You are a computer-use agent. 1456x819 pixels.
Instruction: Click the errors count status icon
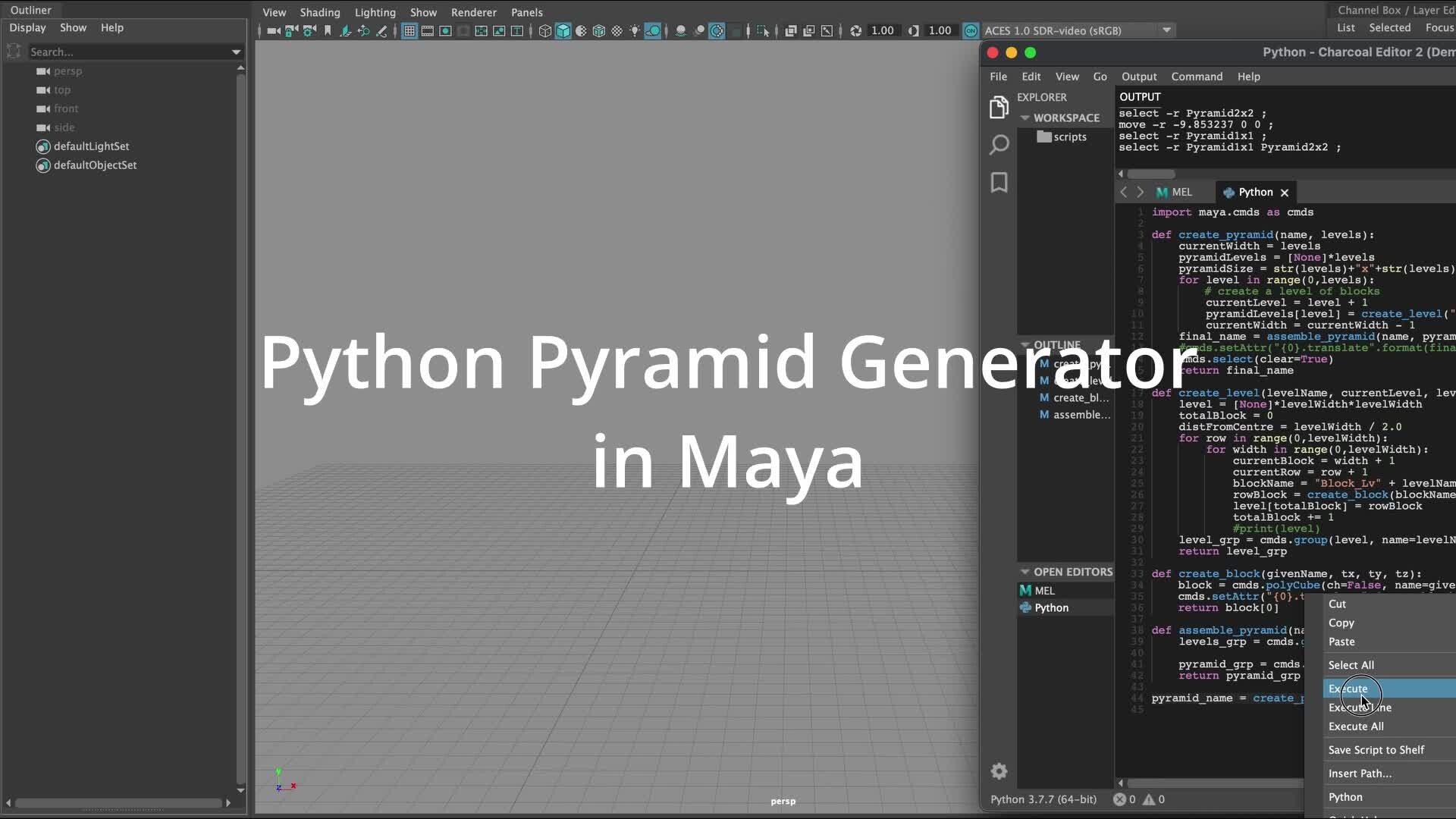tap(1124, 799)
